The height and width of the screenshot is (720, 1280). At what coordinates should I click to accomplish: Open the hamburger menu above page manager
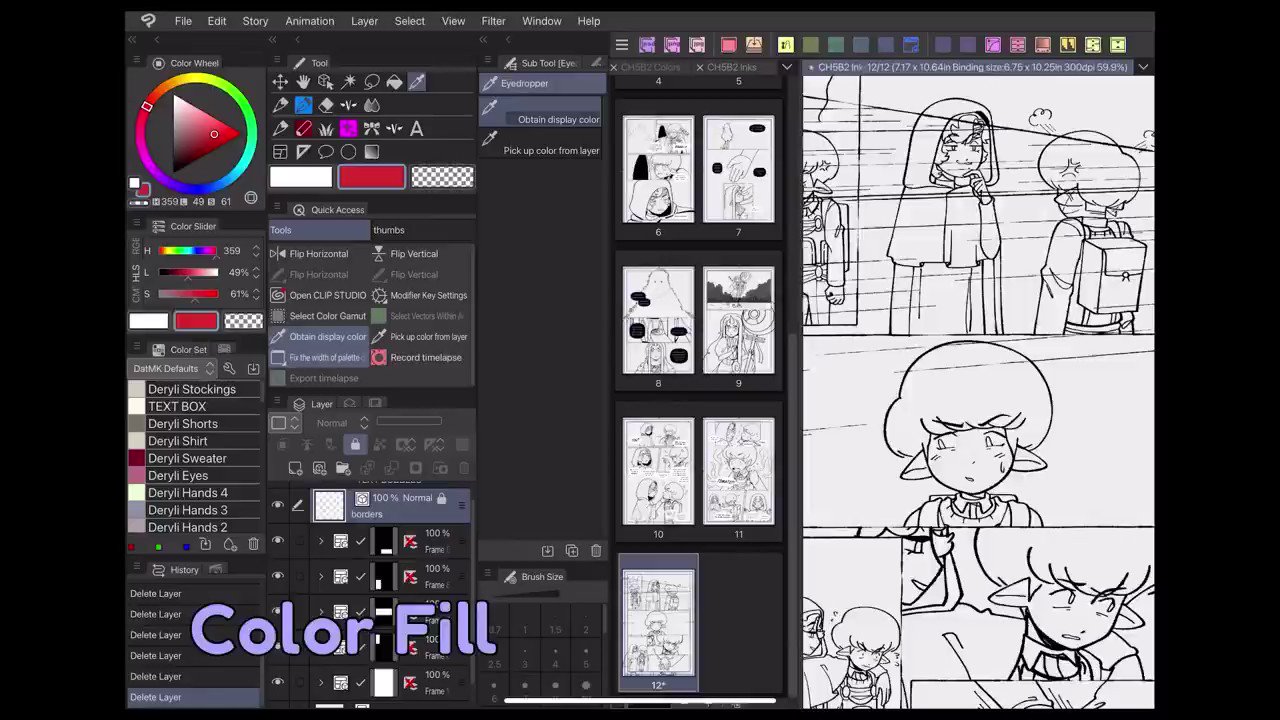pos(621,45)
